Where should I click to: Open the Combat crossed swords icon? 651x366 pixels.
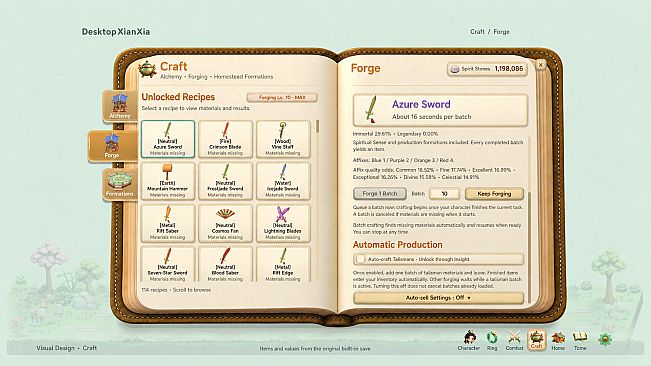pos(514,340)
